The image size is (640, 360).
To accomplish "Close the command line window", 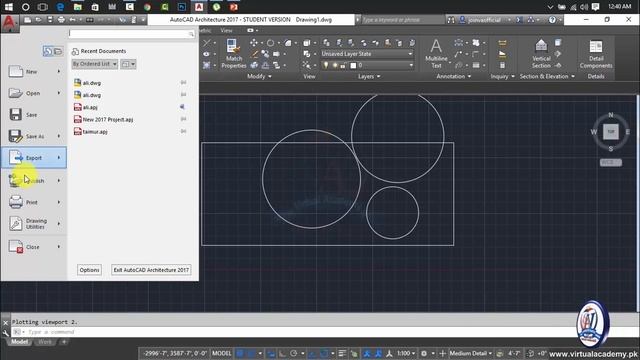I will (5, 322).
